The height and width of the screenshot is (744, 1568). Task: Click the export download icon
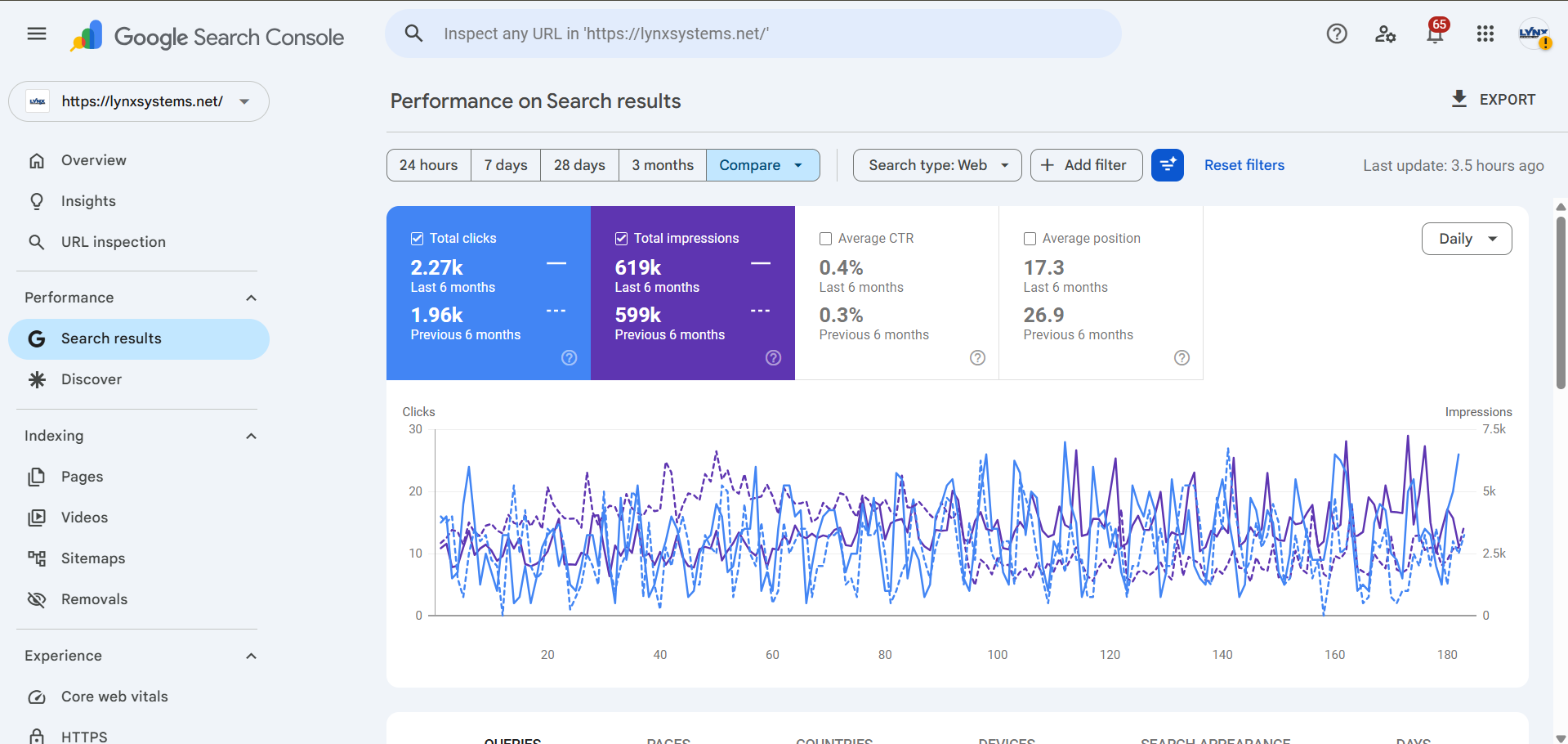[x=1459, y=99]
